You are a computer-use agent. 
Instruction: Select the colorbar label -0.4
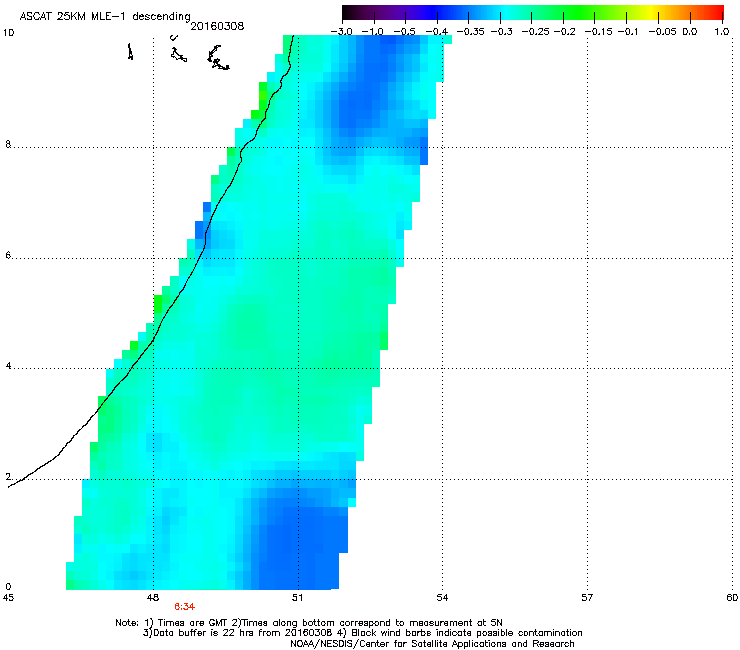(x=436, y=32)
